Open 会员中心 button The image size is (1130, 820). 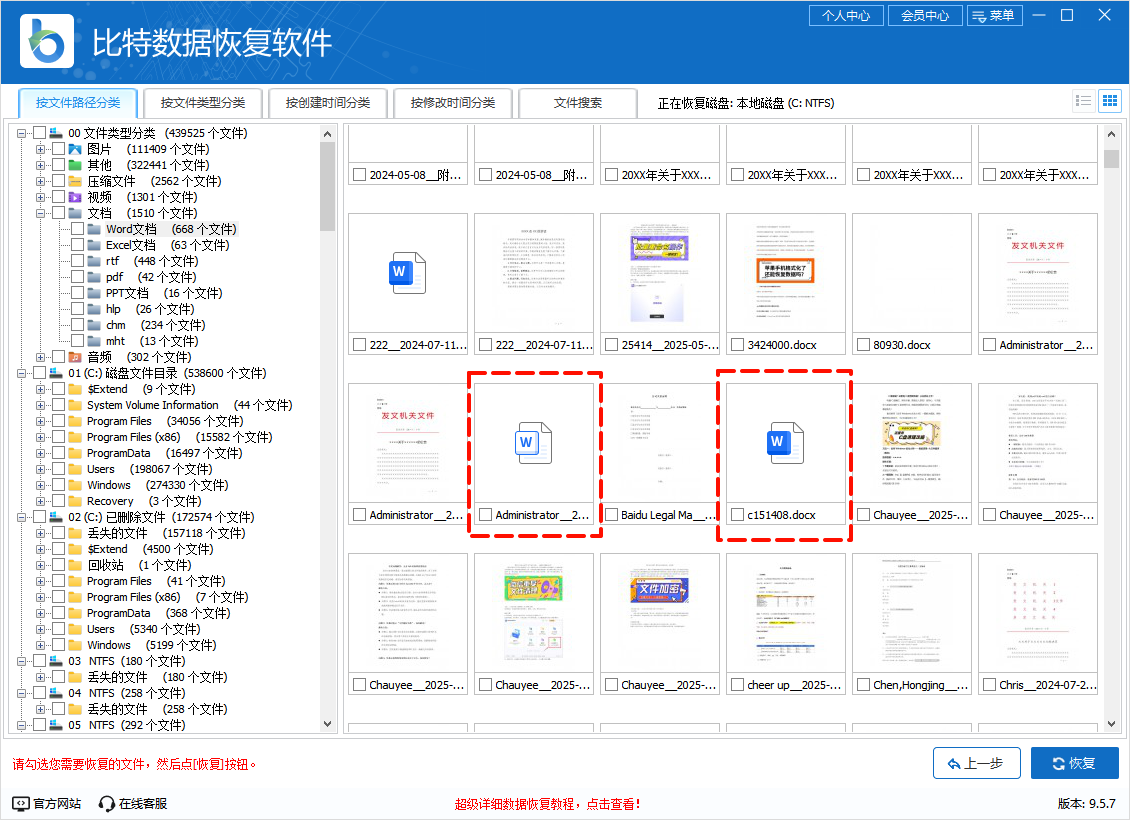tap(925, 16)
